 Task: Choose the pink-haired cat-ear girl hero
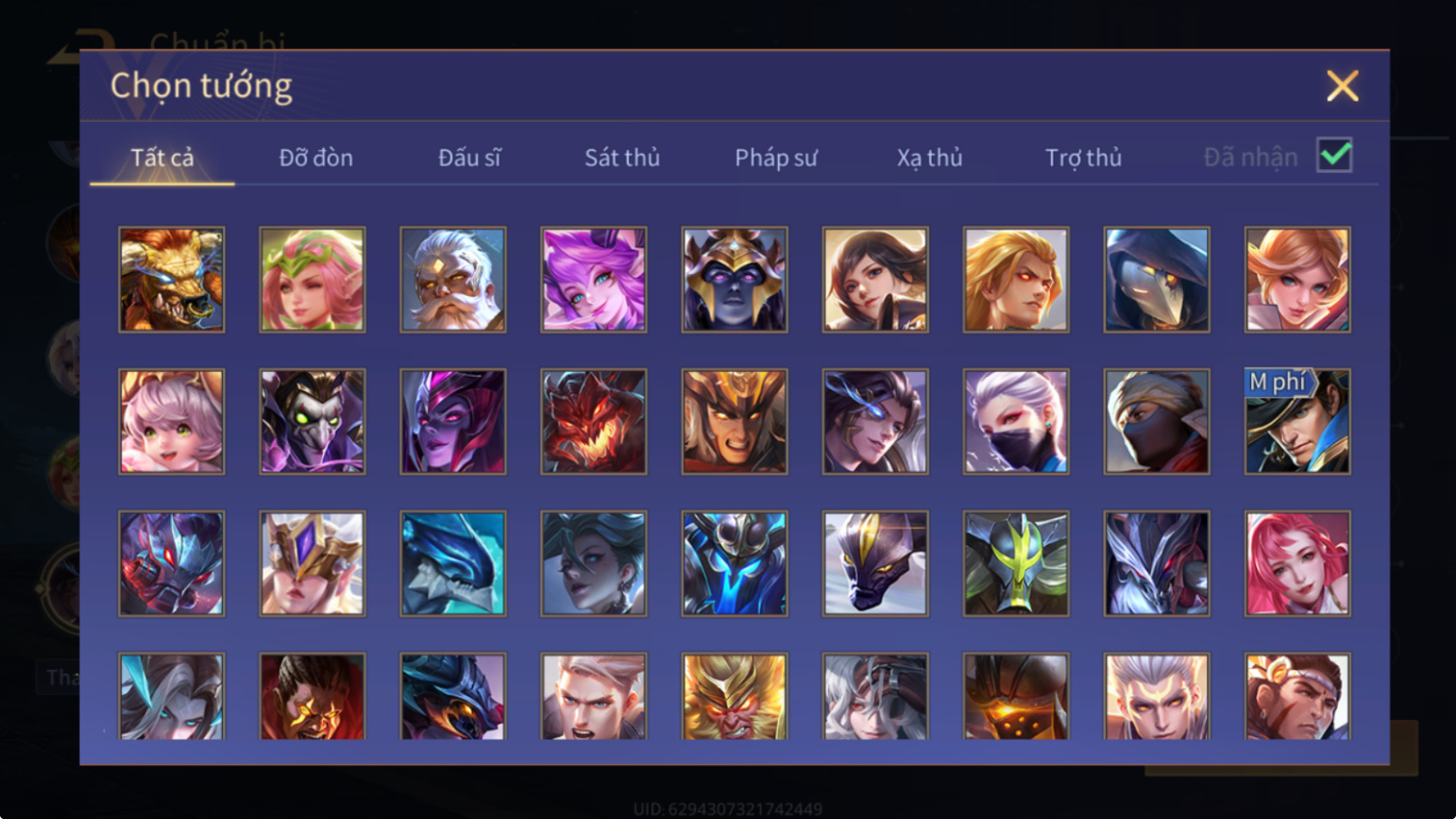pos(172,421)
